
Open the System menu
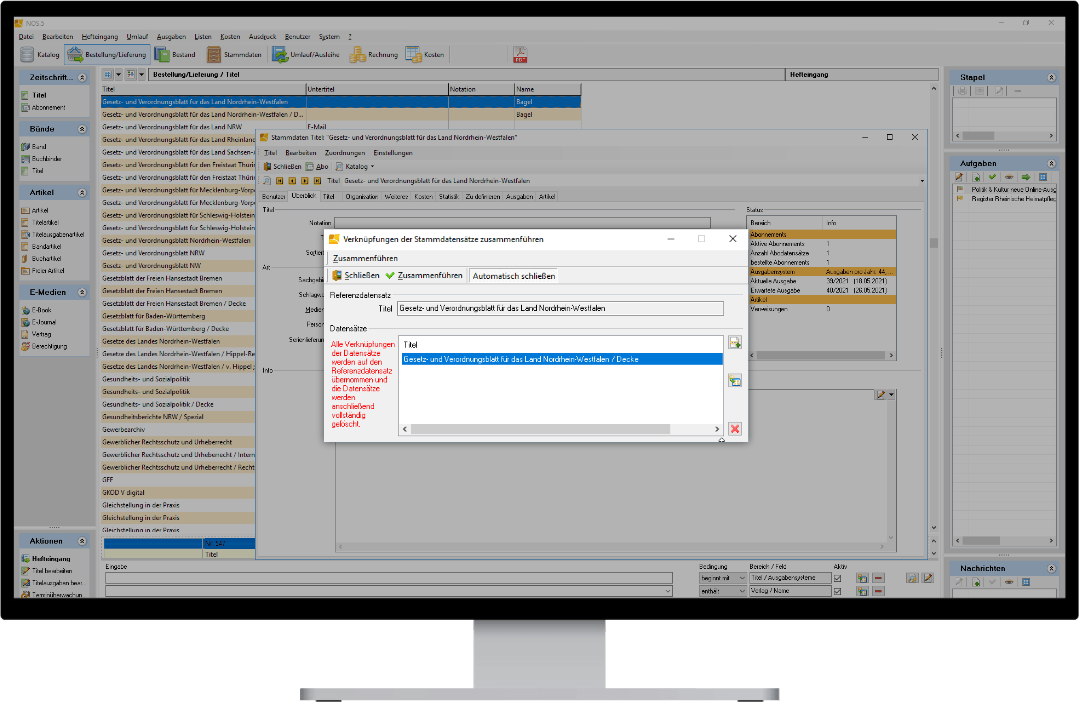click(329, 36)
